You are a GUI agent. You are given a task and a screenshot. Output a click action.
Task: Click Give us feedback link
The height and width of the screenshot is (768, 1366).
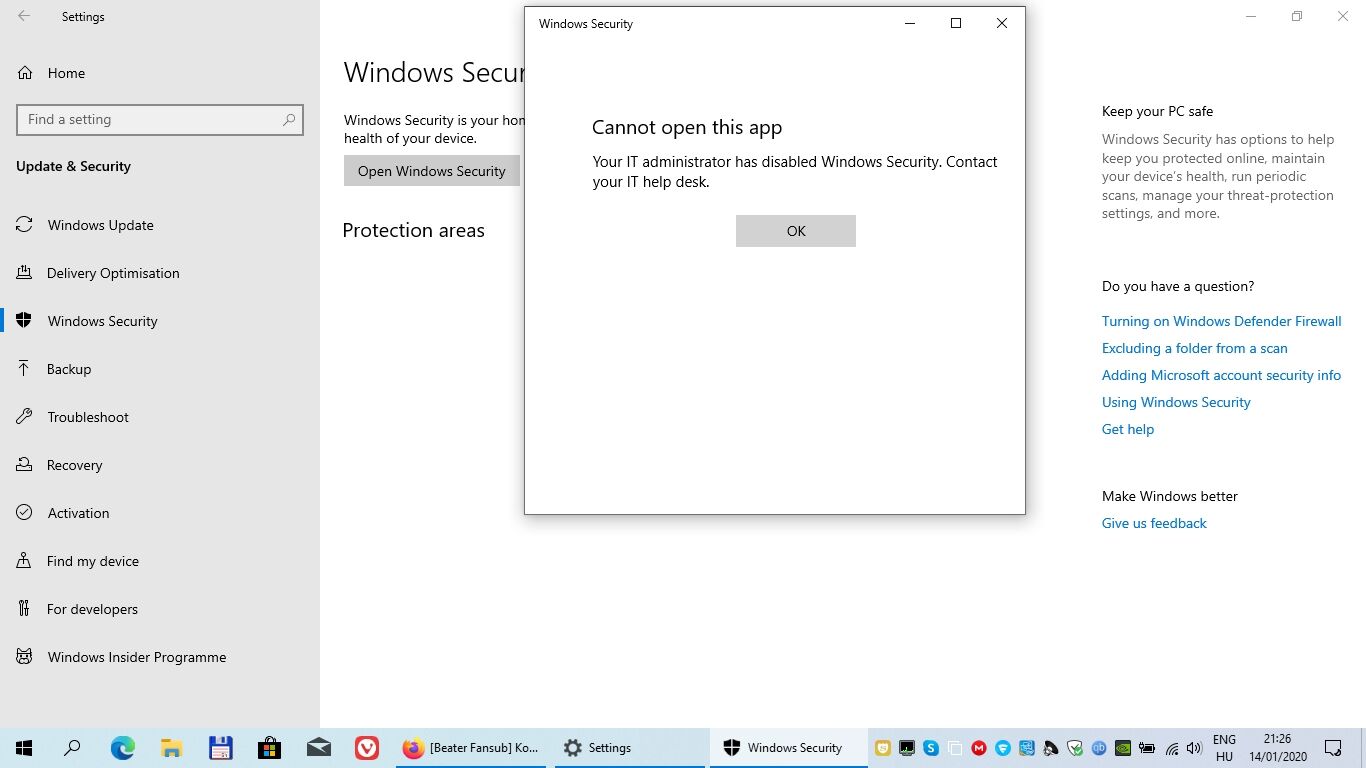click(1154, 523)
